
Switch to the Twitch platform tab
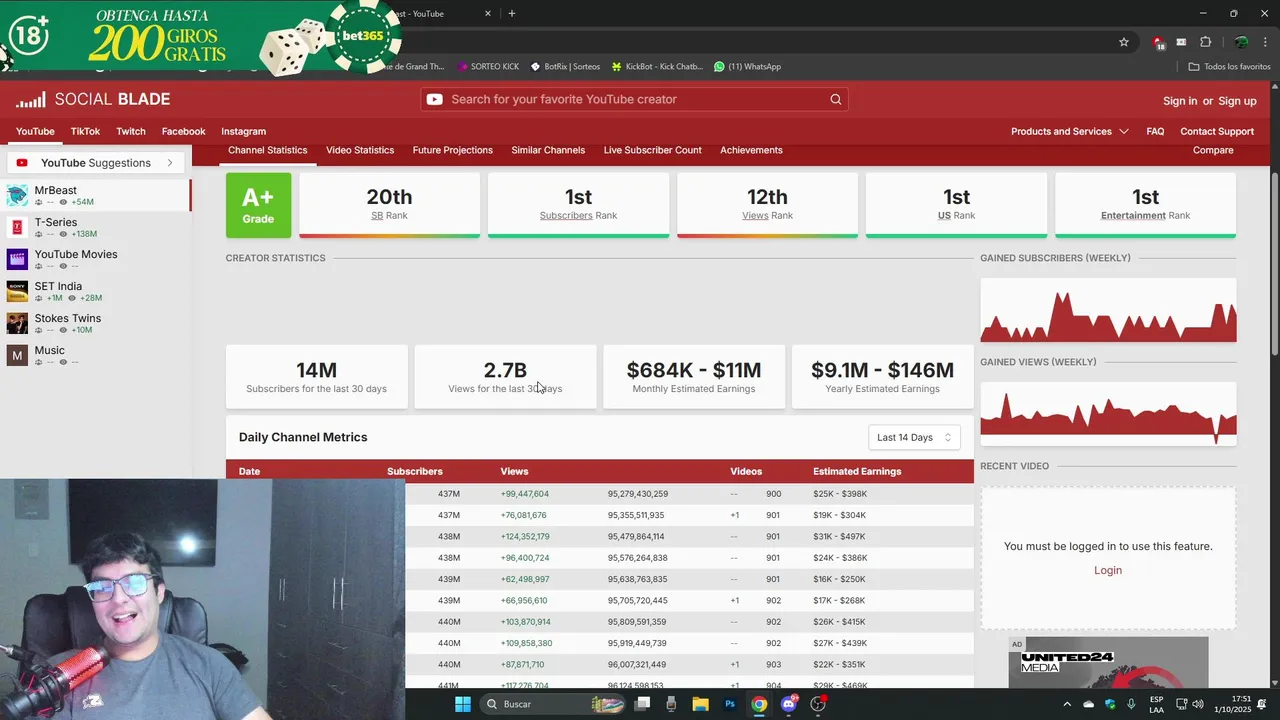coord(131,131)
